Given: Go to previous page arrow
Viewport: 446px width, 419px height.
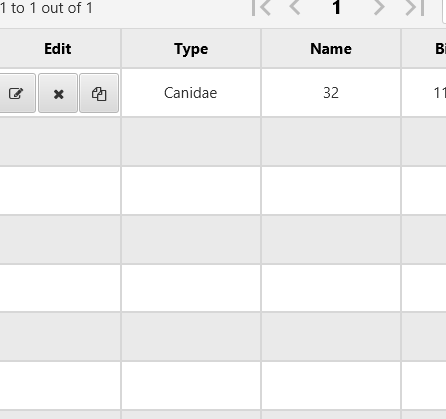Looking at the screenshot, I should 295,7.
